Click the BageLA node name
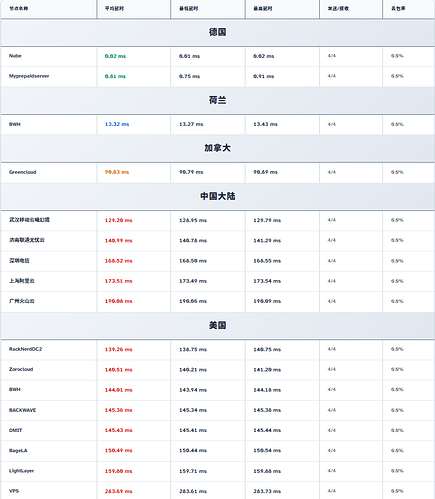 tap(18, 450)
